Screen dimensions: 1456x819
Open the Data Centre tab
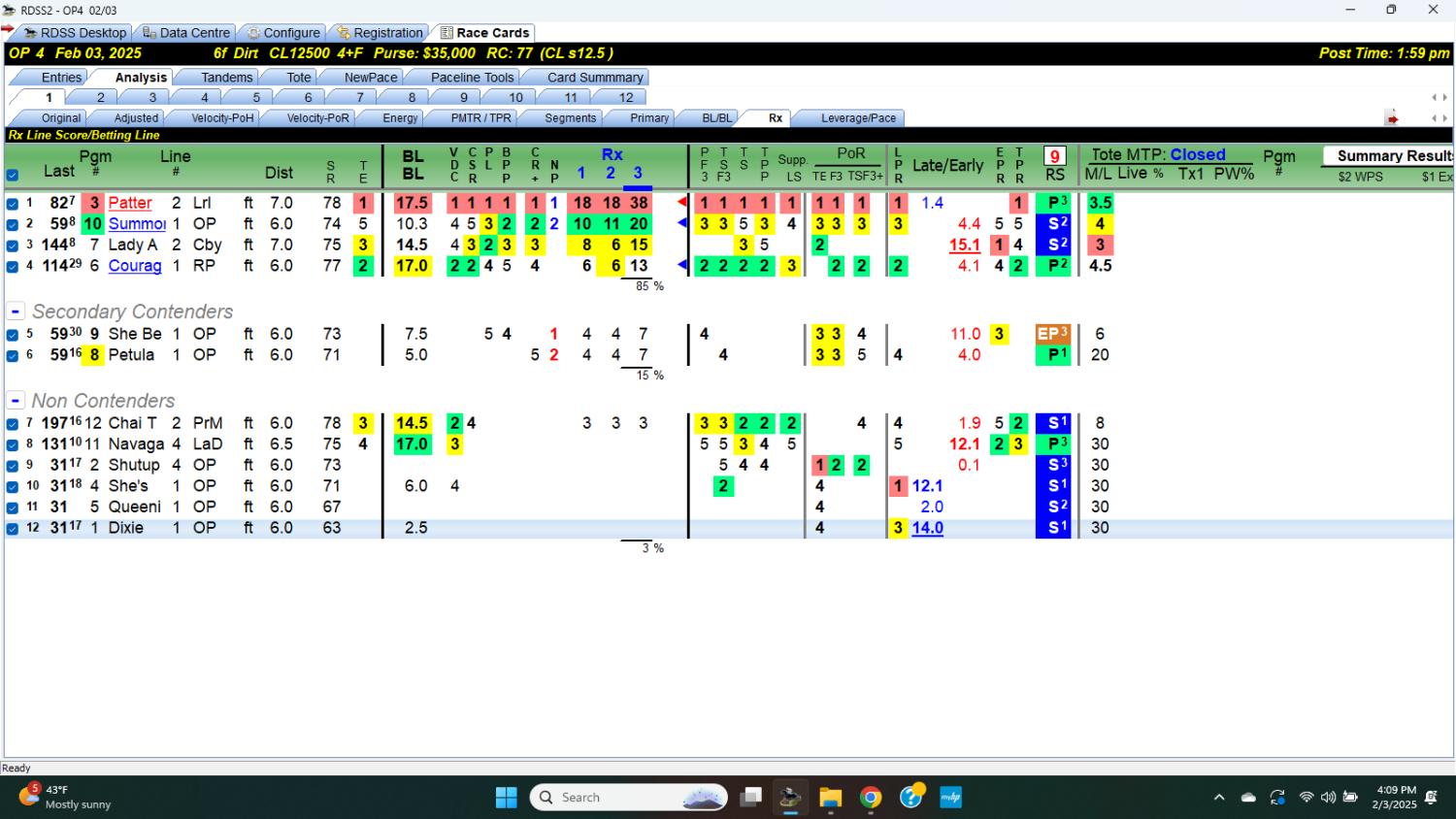[x=186, y=32]
